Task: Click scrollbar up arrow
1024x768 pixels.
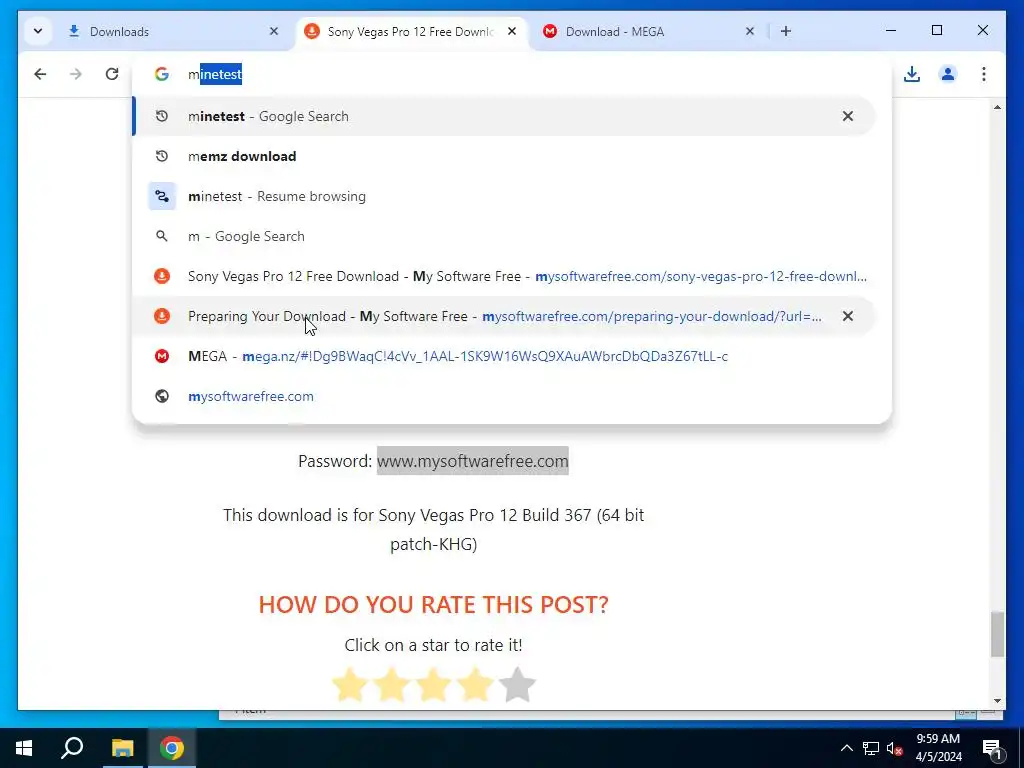Action: [x=997, y=107]
